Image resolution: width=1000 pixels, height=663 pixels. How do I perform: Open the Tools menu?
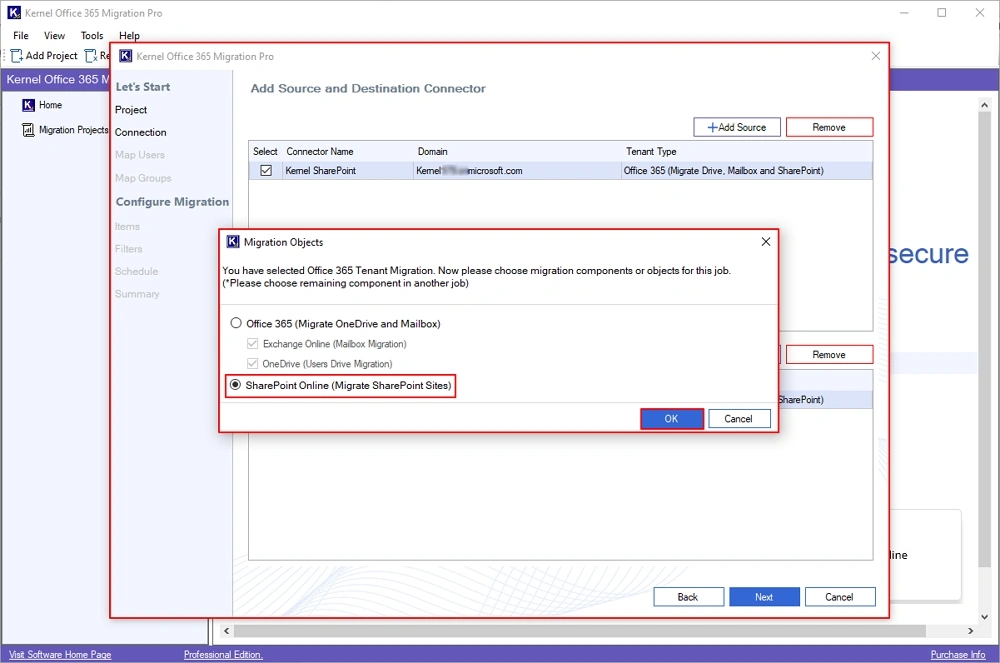[x=91, y=35]
